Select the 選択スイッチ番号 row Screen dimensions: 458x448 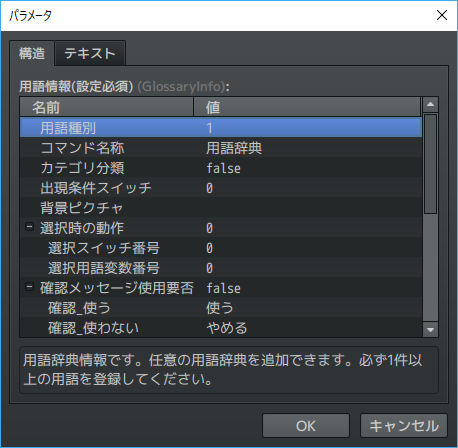tap(221, 248)
